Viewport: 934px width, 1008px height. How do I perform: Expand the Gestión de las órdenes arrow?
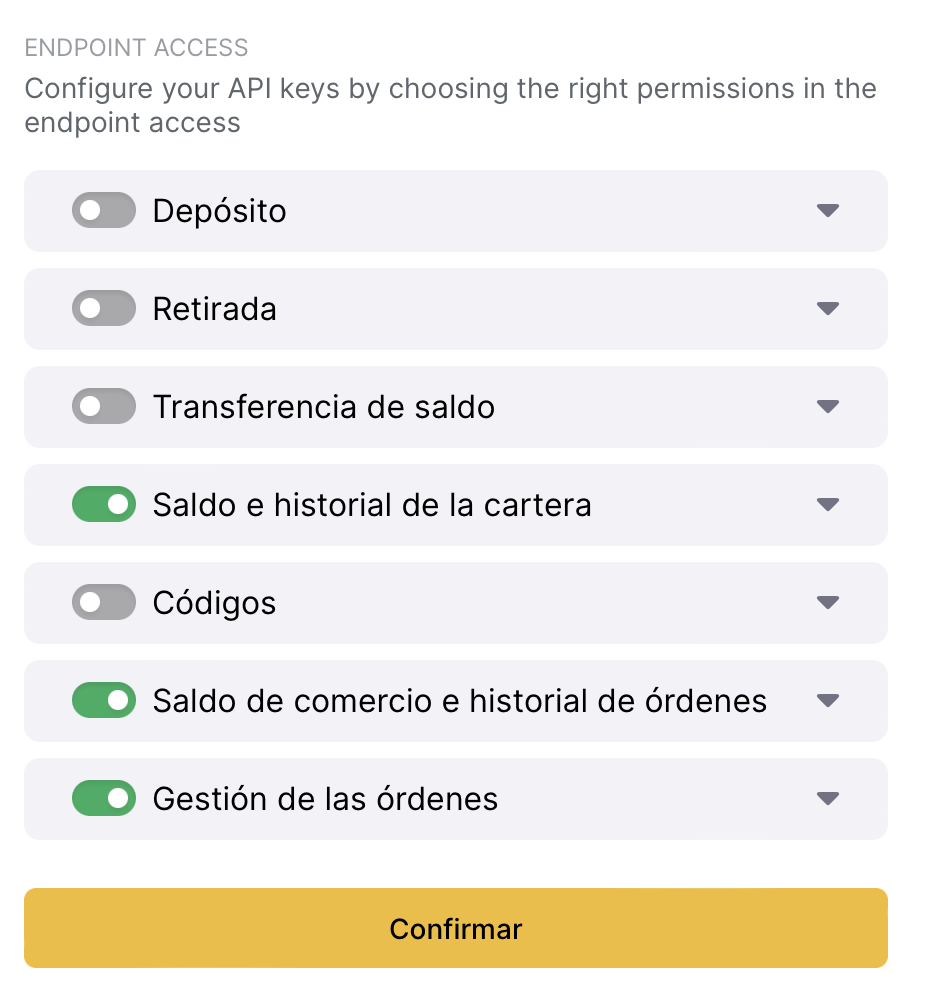(x=827, y=799)
